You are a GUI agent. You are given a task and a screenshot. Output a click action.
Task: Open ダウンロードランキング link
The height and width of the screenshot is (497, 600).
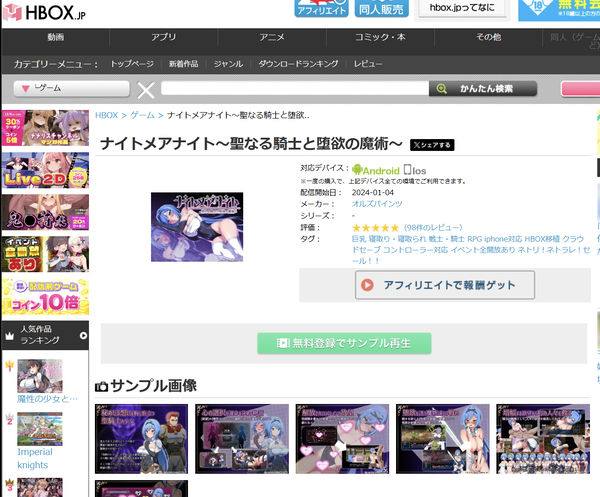coord(298,64)
